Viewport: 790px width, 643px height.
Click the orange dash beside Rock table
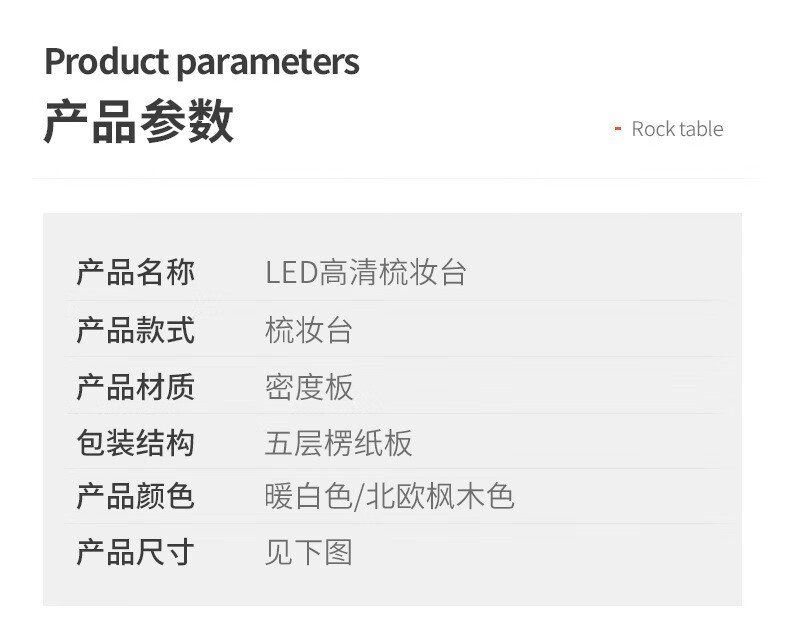click(x=618, y=128)
